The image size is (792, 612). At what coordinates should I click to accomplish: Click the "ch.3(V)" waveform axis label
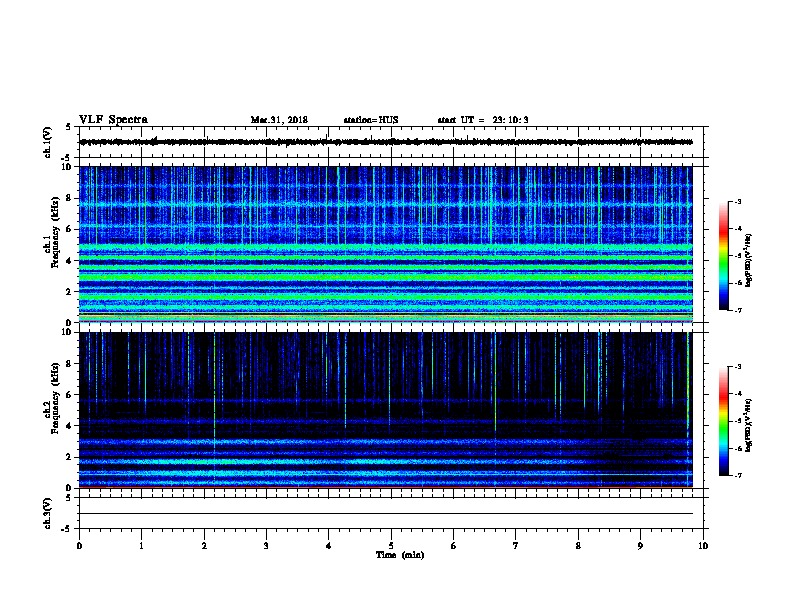[x=47, y=513]
